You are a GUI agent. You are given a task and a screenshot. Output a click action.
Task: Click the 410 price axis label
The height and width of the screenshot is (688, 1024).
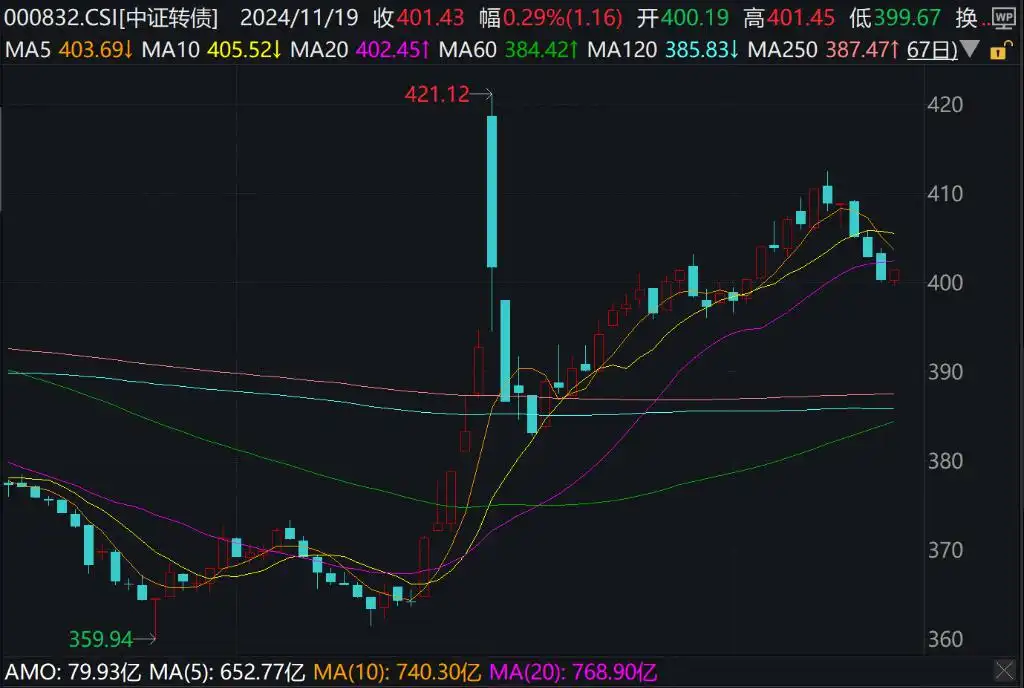(x=945, y=193)
